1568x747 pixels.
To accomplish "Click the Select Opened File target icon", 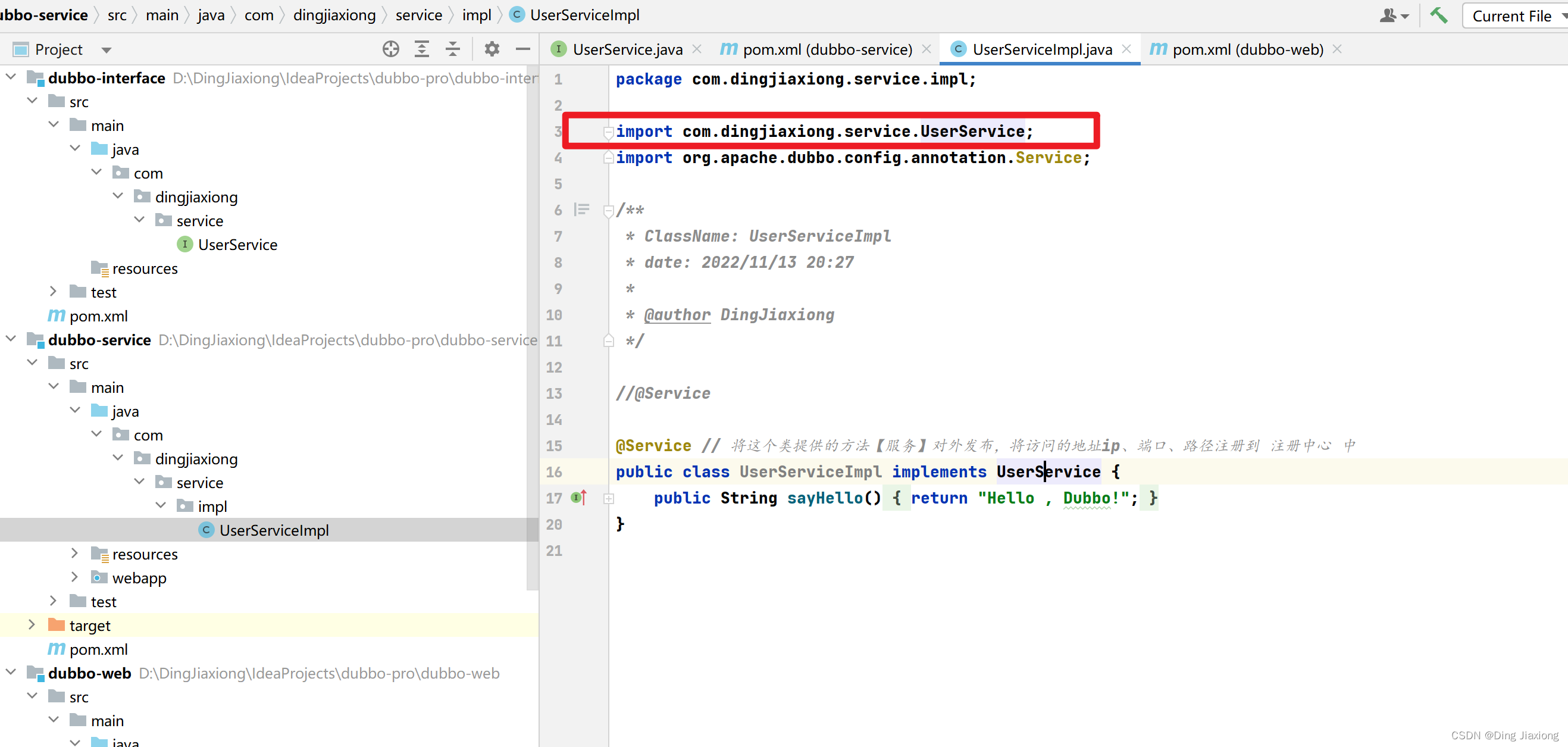I will click(391, 49).
